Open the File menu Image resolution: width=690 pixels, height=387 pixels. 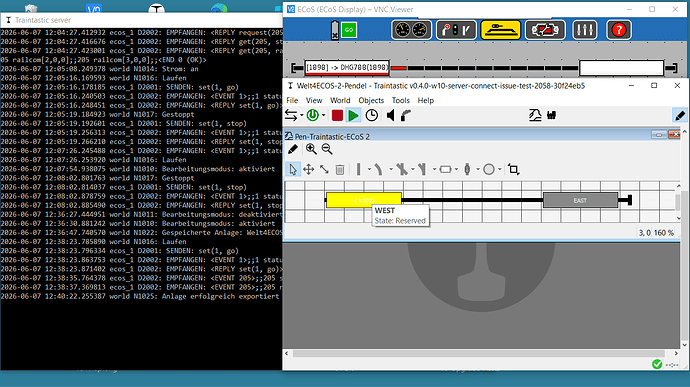tap(292, 100)
